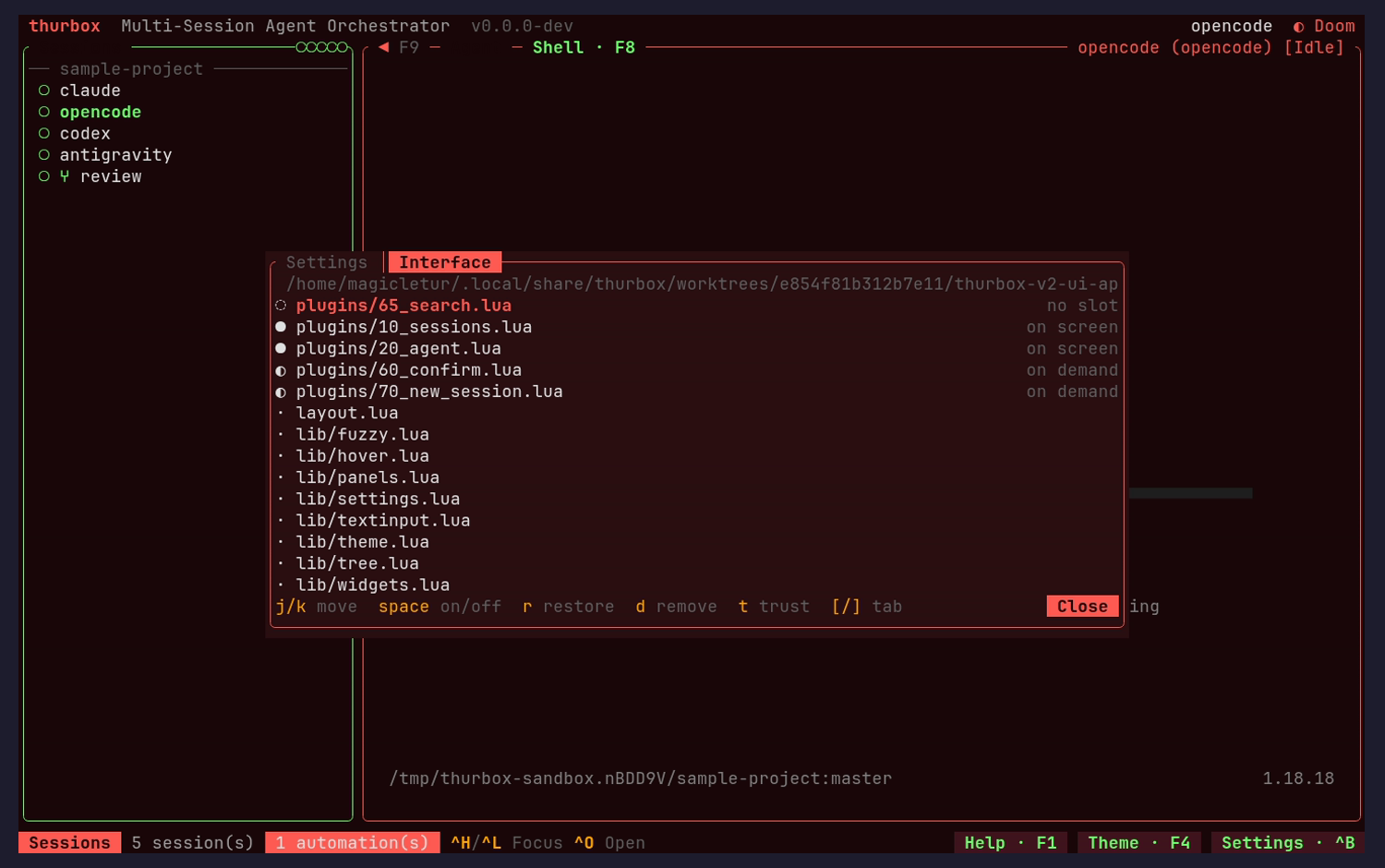Switch to the Settings tab
Screen dimensions: 1385x868
pos(327,262)
